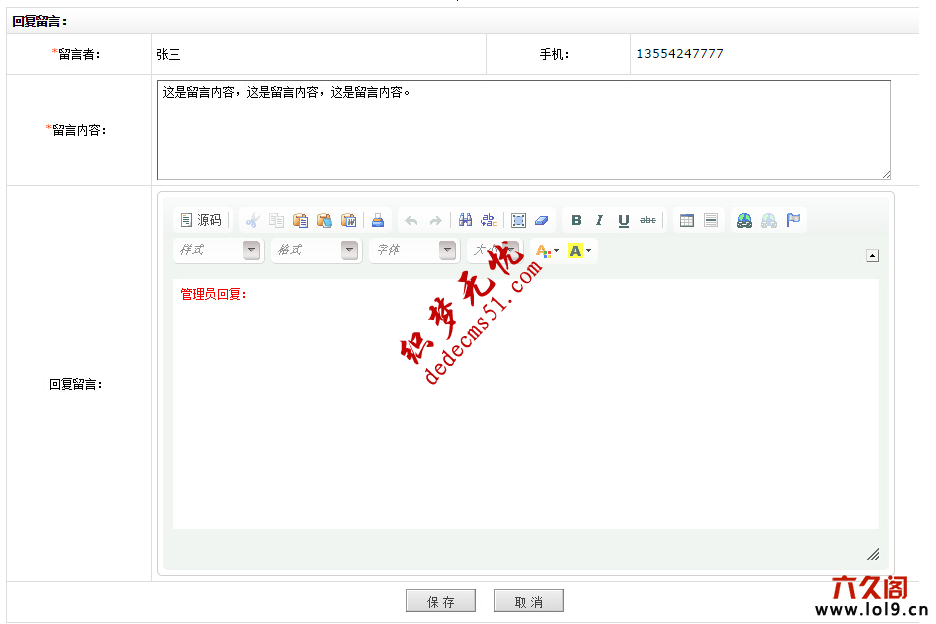
Task: Open the Find dialog via the binoculars icon
Action: 466,220
